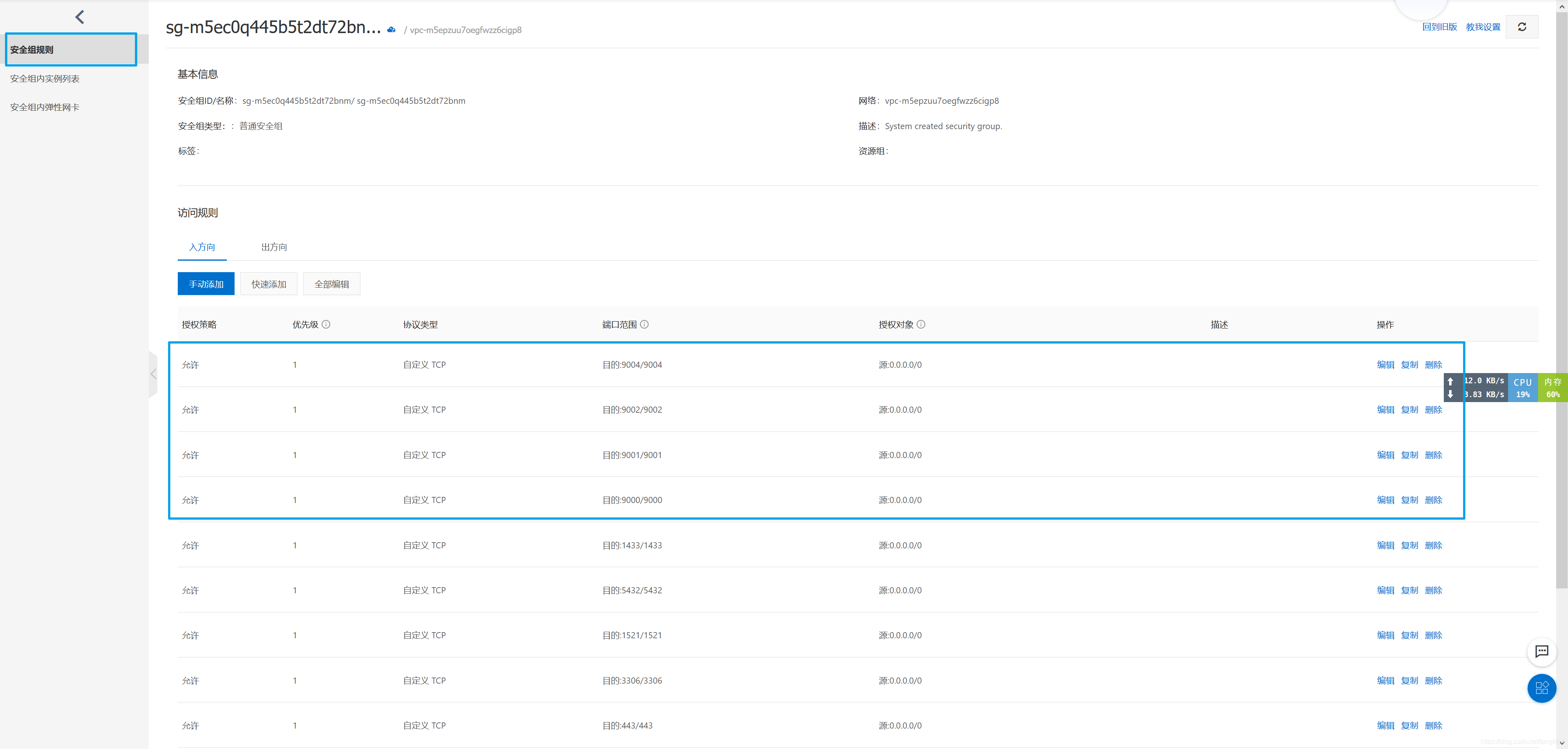Click info icon beside 优先级 header

coord(326,324)
